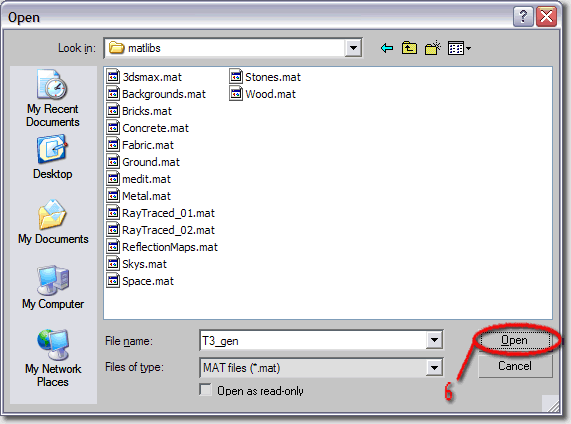
Task: Click the Up One Level folder icon
Action: (409, 48)
